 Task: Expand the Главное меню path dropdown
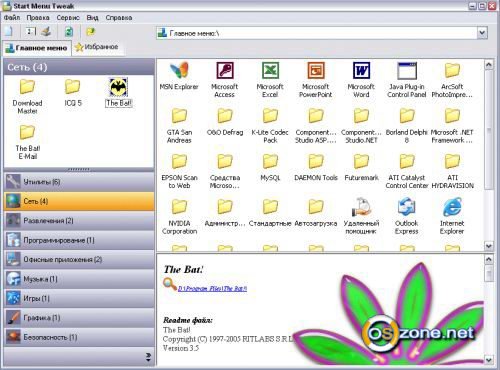(x=482, y=33)
